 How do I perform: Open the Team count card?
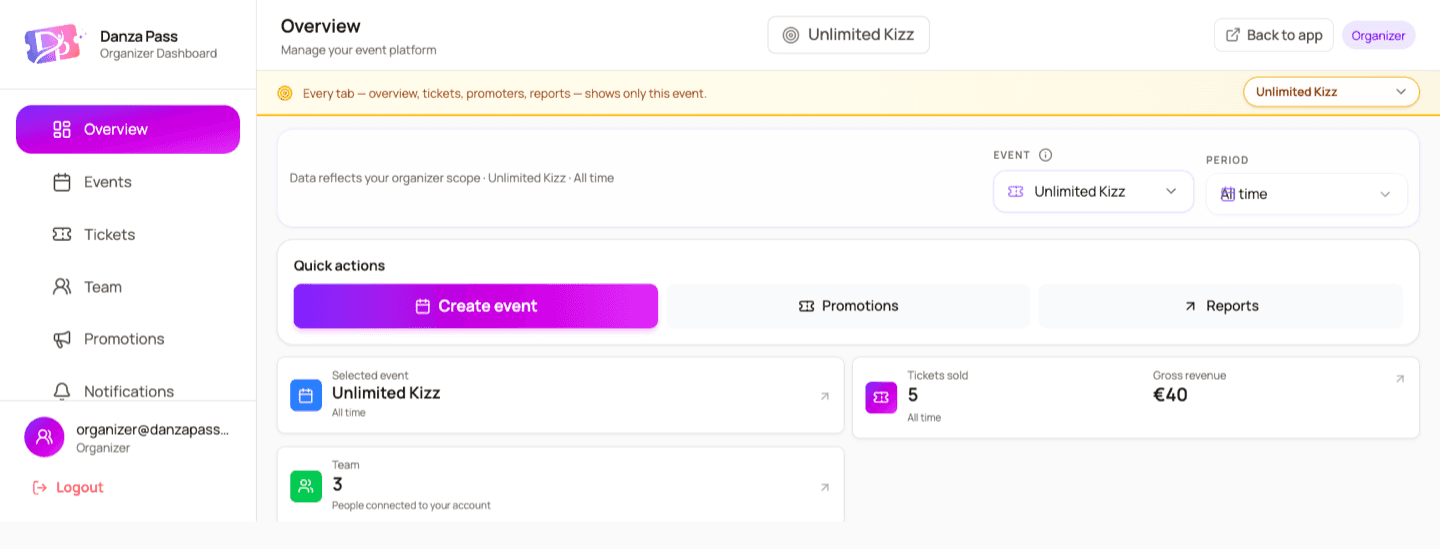click(x=560, y=485)
